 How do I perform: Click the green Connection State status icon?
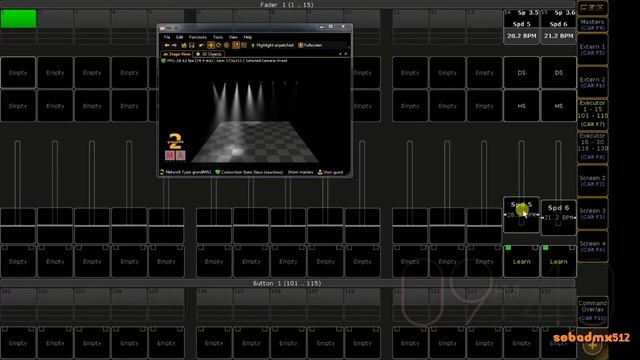(218, 172)
